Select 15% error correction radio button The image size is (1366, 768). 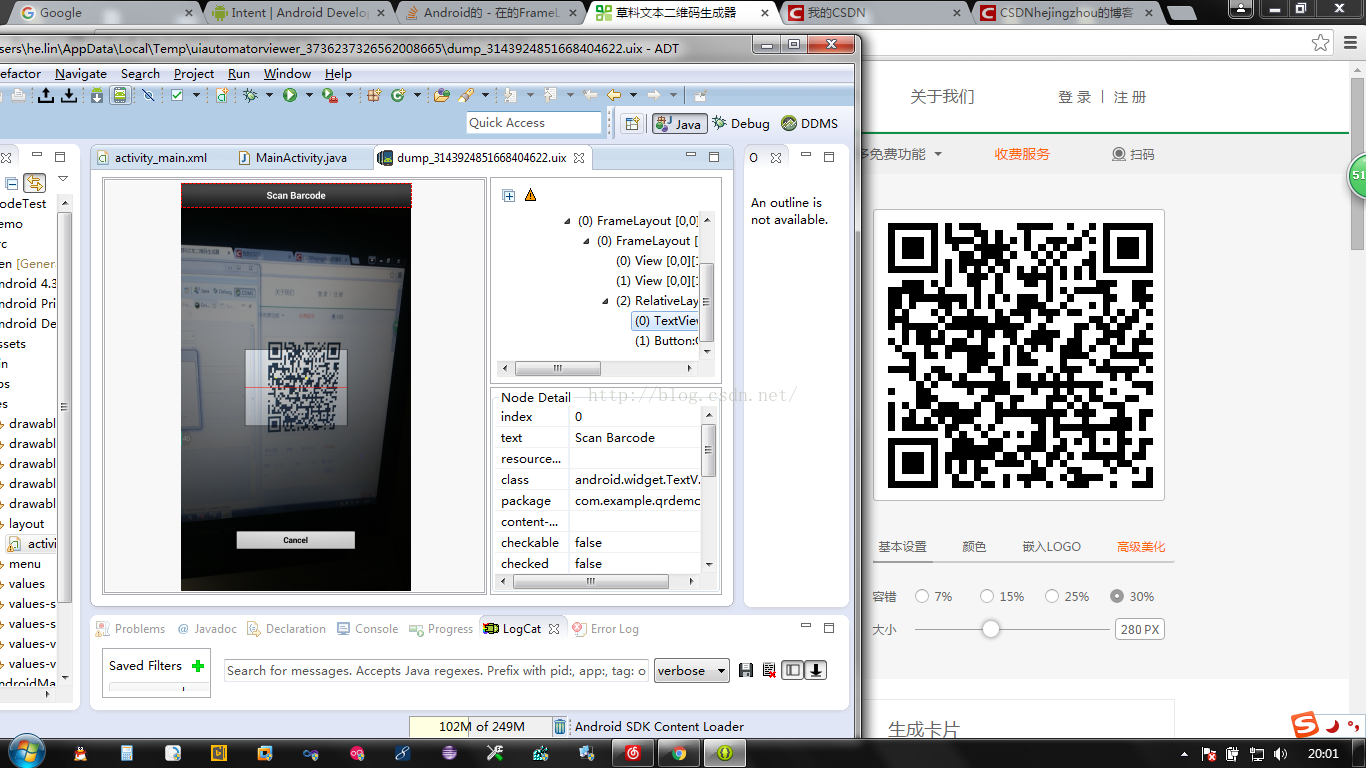987,596
